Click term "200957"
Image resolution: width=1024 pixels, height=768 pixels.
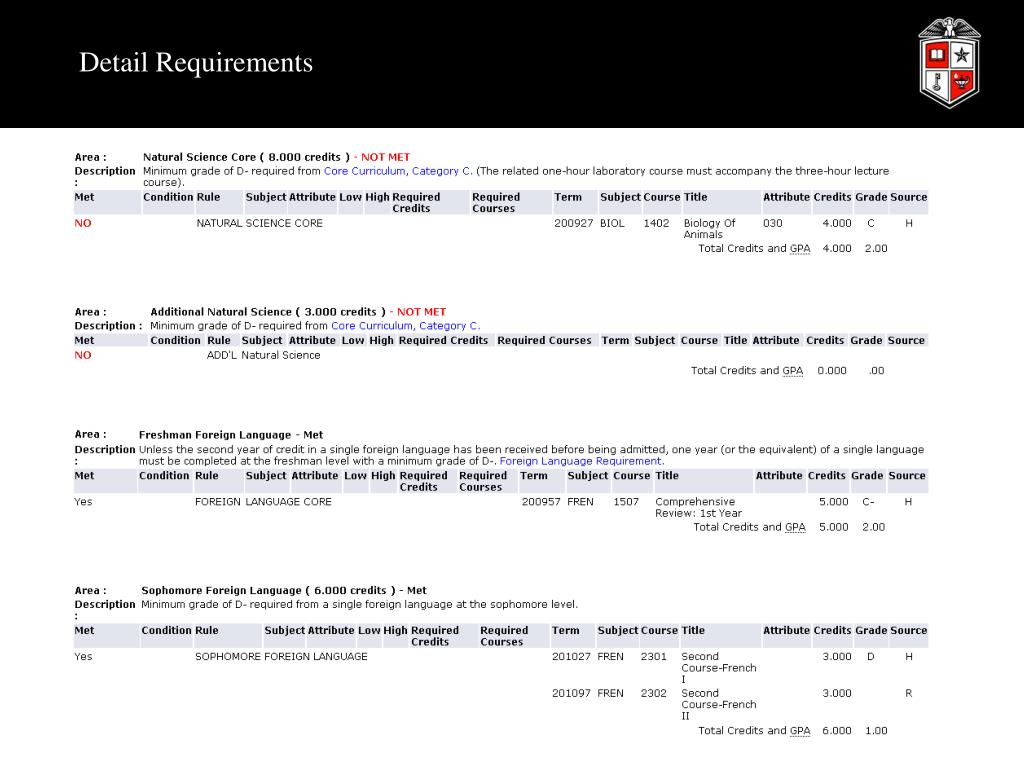pyautogui.click(x=541, y=502)
